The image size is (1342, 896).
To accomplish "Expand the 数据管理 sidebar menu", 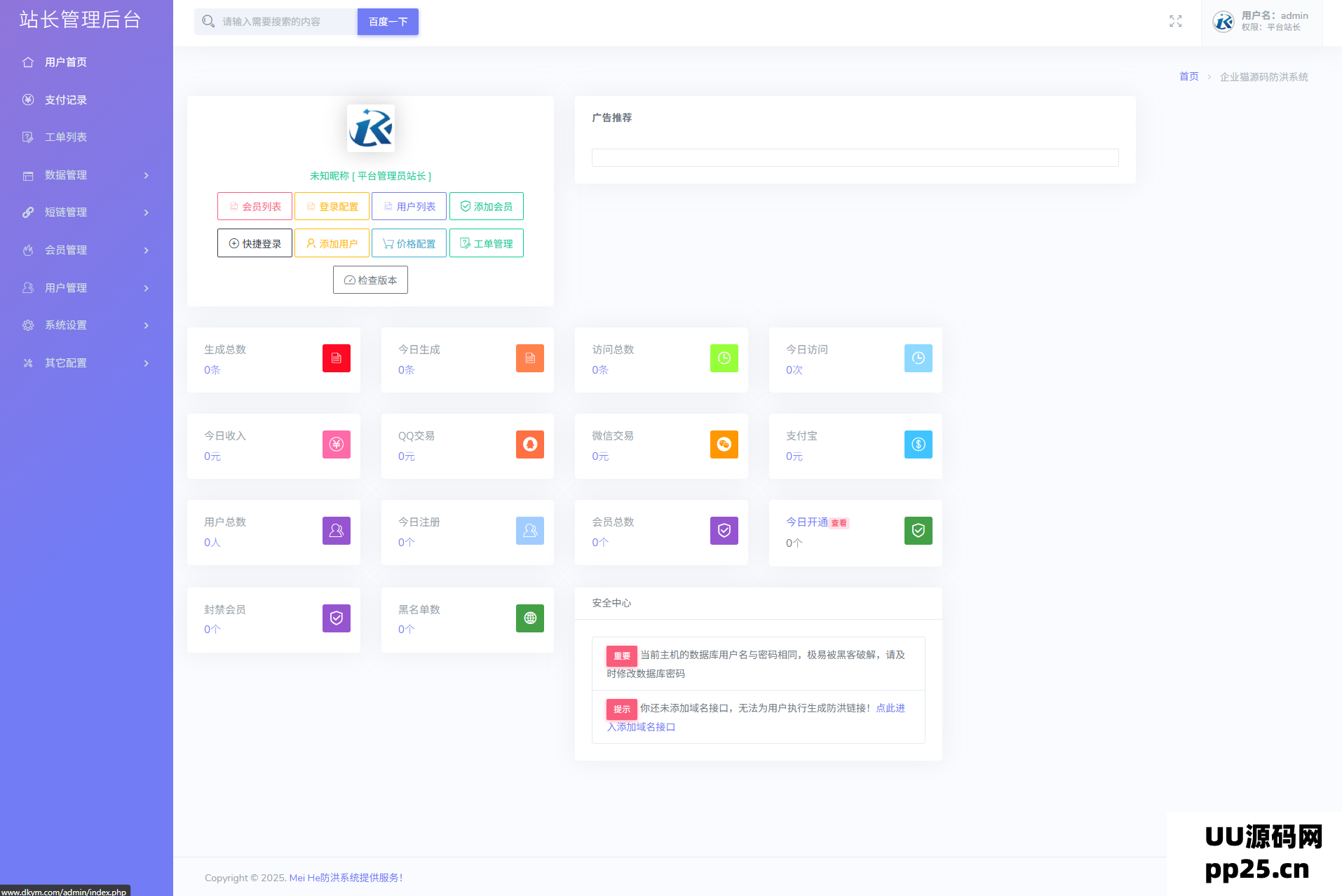I will (86, 175).
